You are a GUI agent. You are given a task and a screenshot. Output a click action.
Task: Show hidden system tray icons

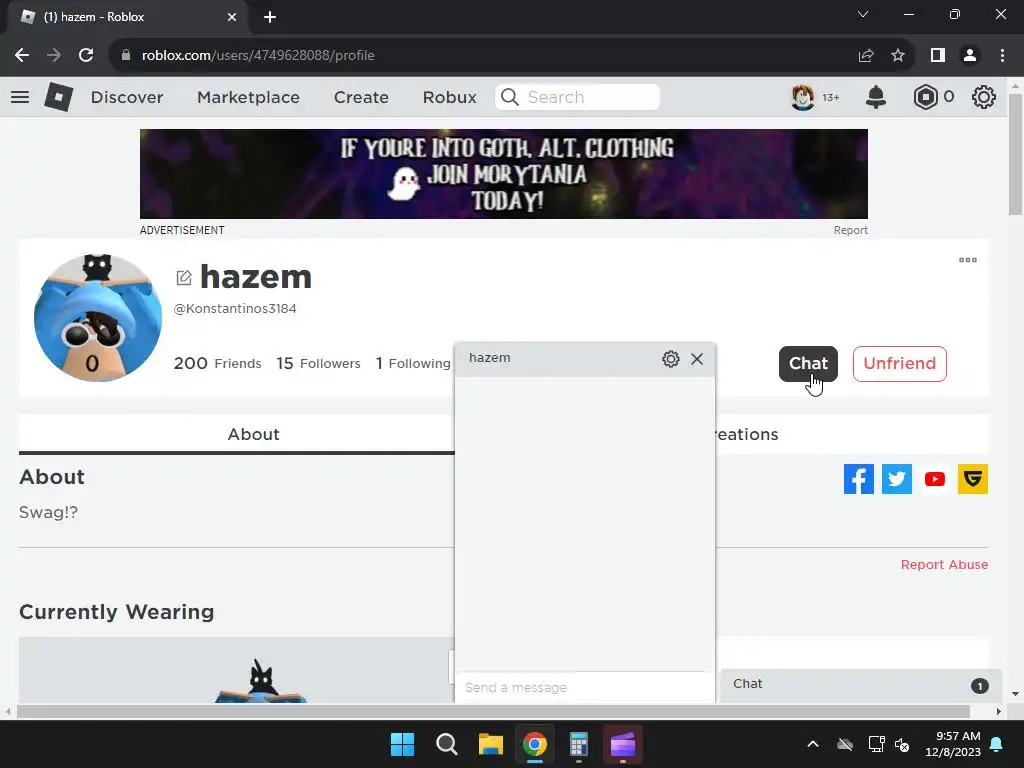pos(812,744)
